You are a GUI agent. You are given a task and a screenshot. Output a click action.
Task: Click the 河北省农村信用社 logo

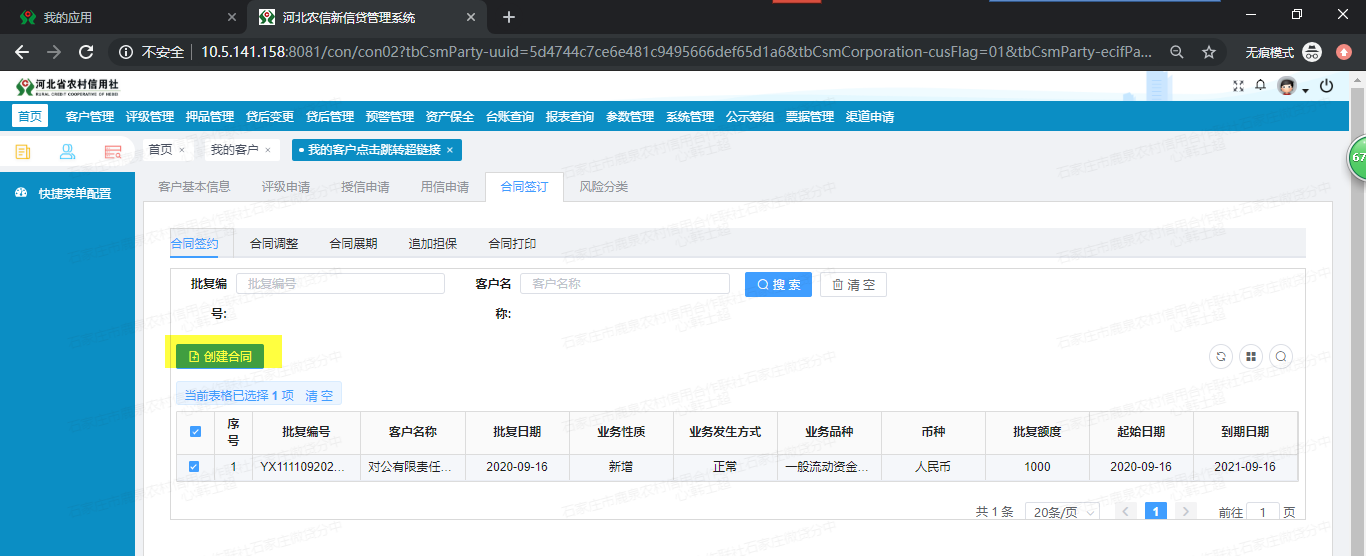pos(67,87)
